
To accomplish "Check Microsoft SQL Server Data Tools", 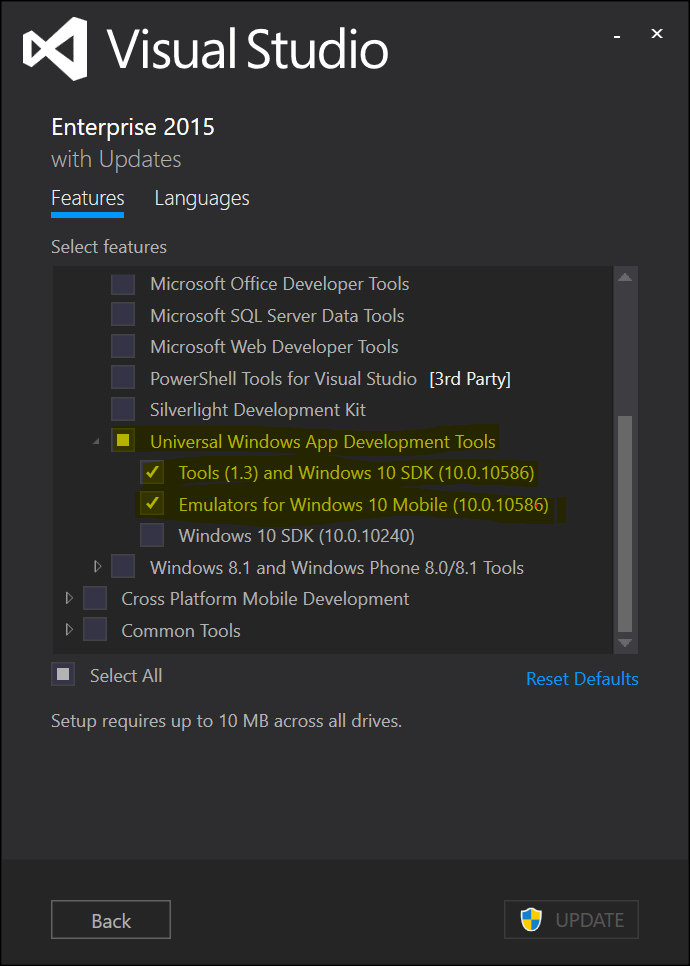I will coord(123,315).
